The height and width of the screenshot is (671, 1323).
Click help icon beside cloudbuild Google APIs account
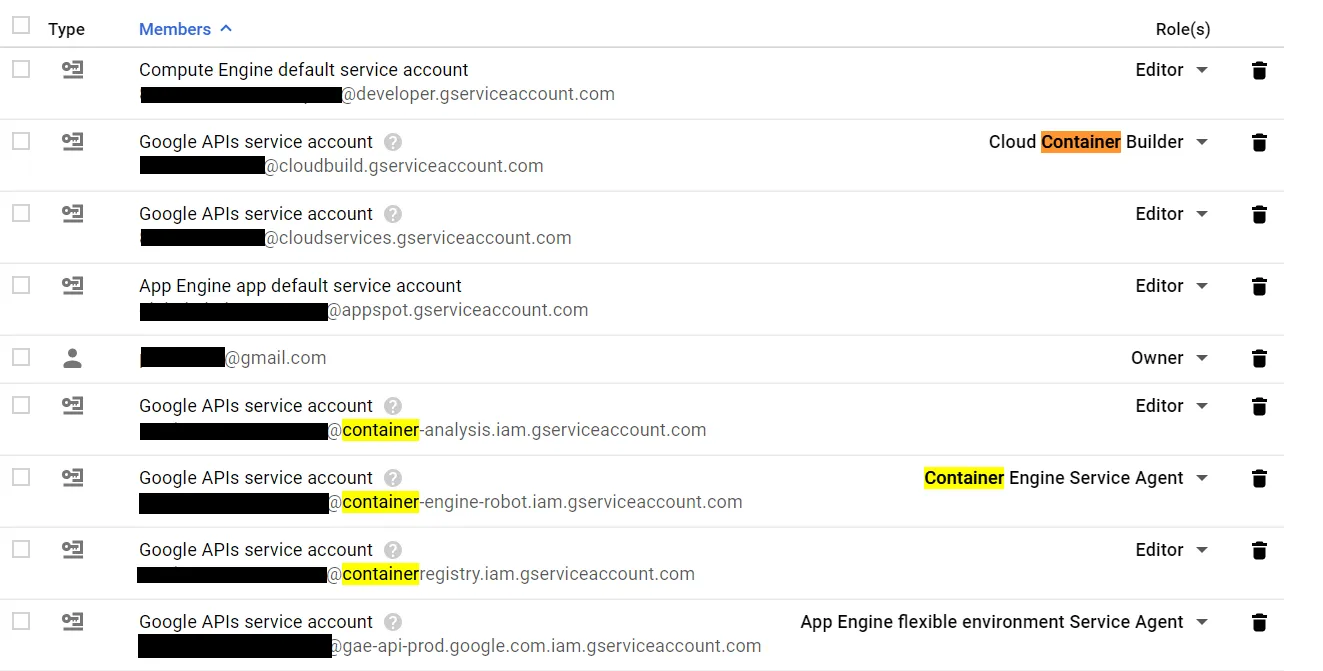pyautogui.click(x=393, y=142)
